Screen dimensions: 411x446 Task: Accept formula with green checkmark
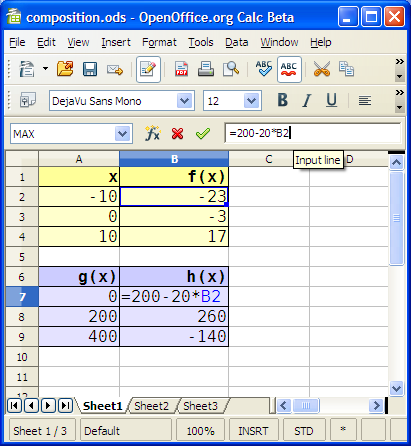click(203, 134)
